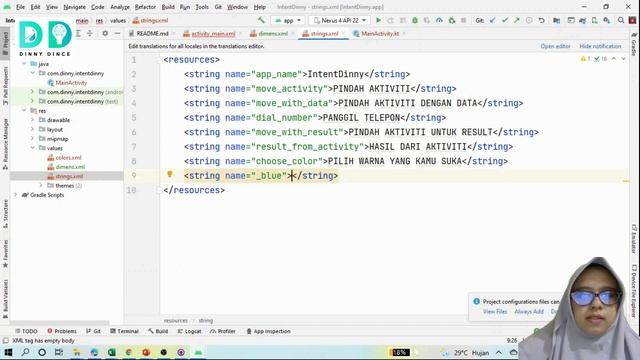Open the Nexus 4 API 22 device dropdown
Screen dimensions: 640x360
(x=339, y=20)
